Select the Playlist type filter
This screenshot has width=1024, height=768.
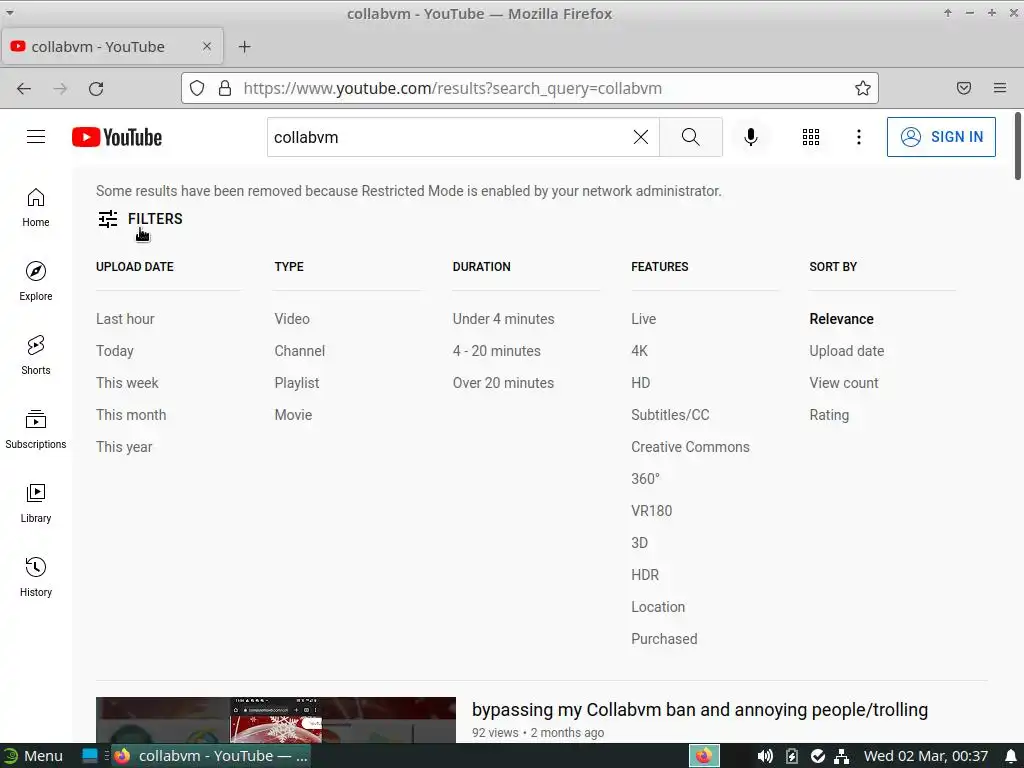point(297,383)
